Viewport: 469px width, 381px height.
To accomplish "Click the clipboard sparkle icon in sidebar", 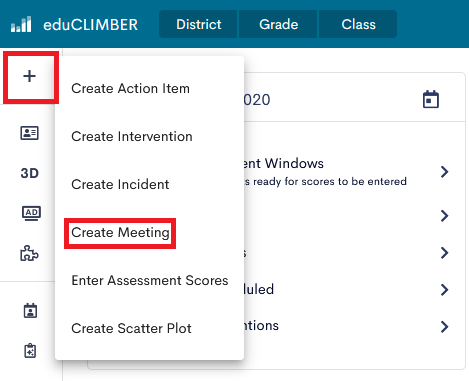I will [x=30, y=350].
